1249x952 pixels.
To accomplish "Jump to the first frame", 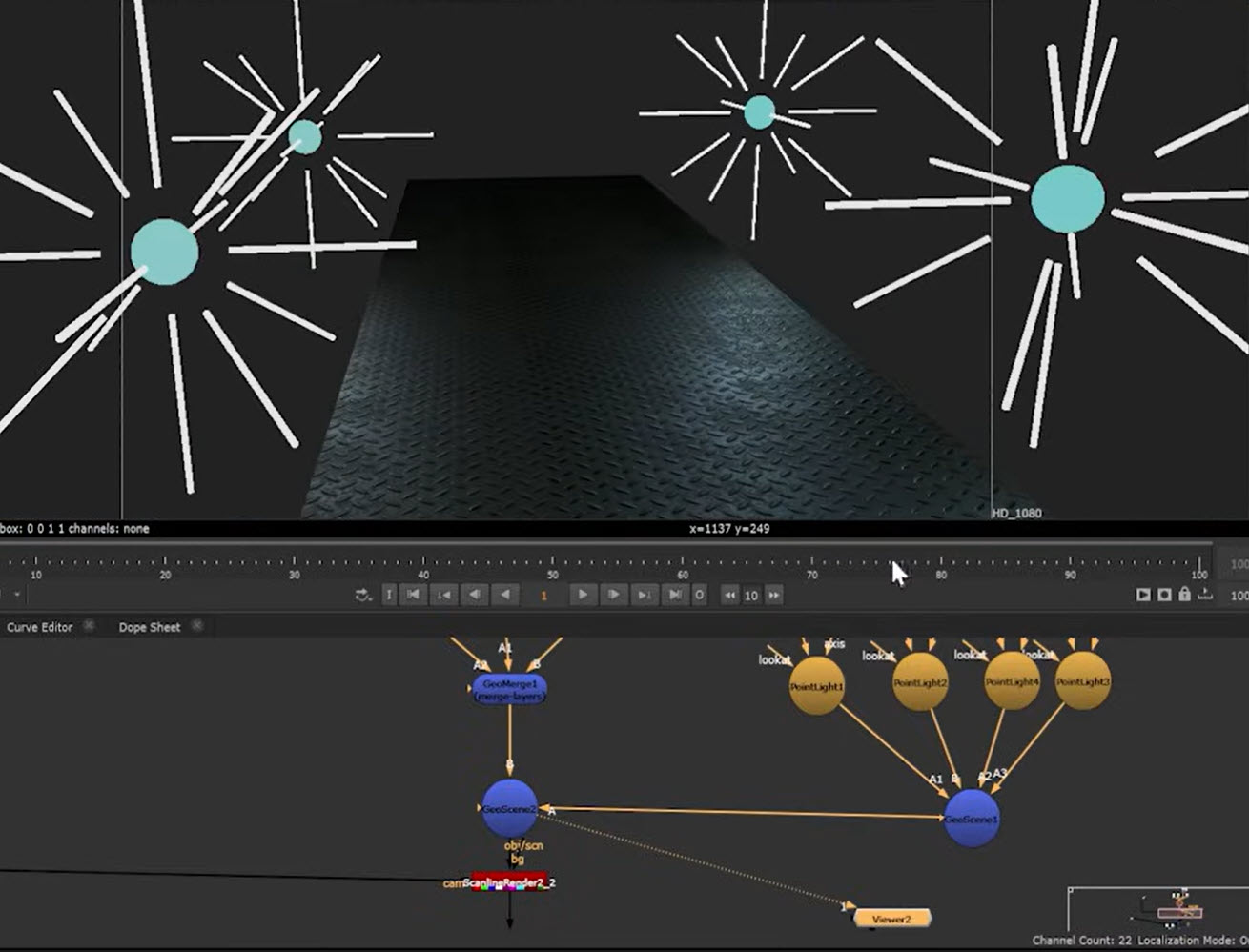I will (413, 595).
